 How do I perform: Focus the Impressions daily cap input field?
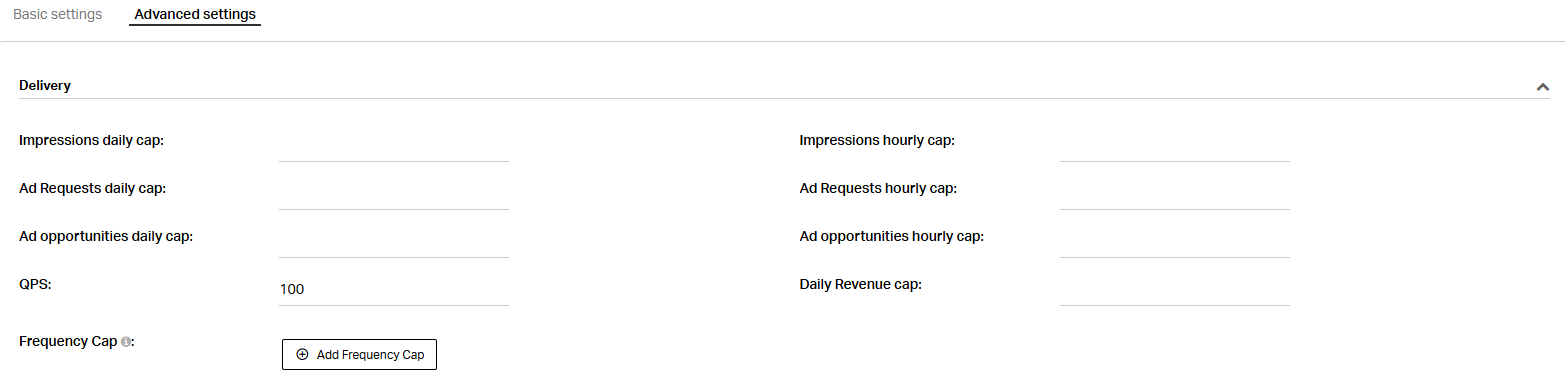(394, 146)
